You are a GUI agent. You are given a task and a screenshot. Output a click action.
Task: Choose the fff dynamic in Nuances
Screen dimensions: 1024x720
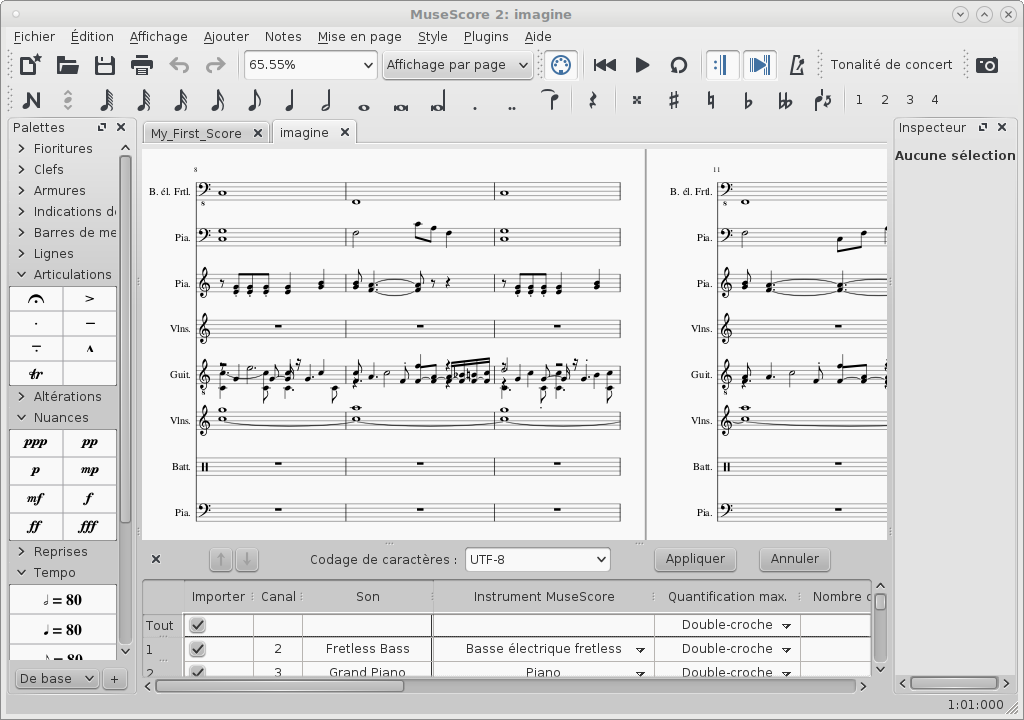[x=89, y=527]
